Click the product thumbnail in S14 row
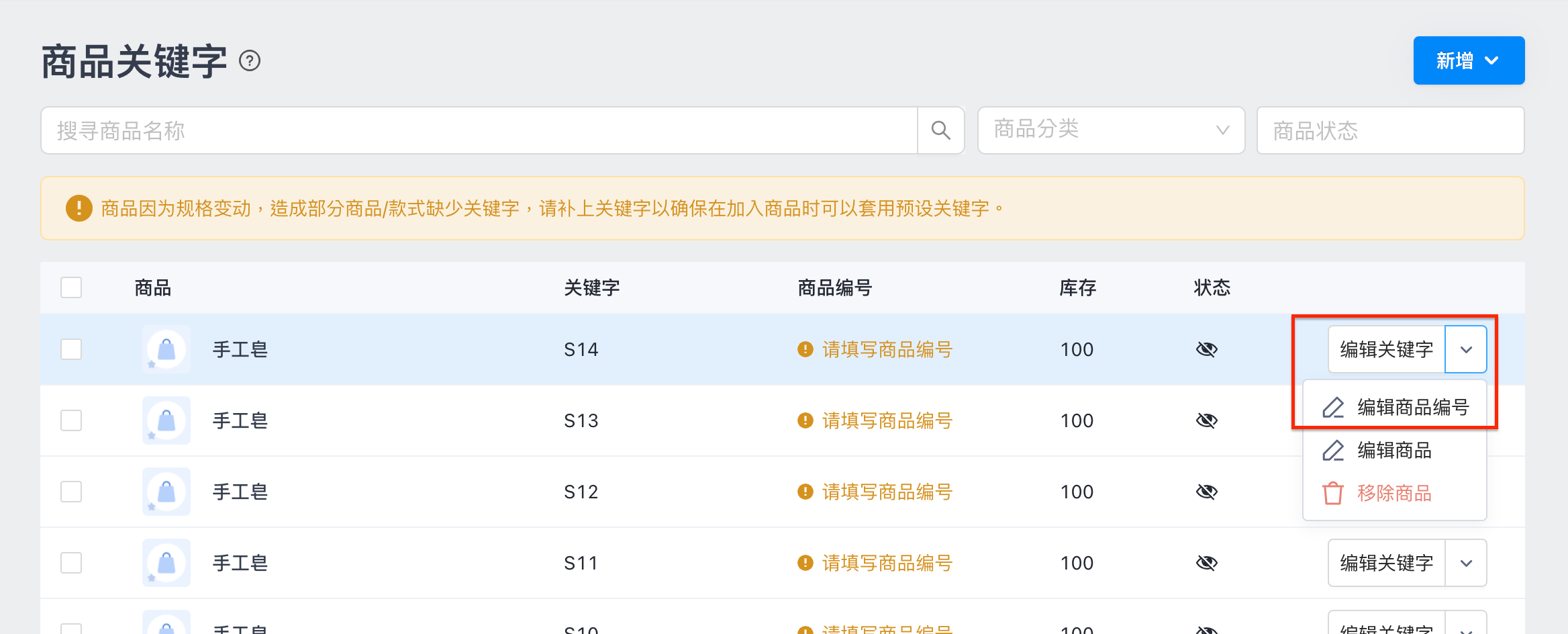 [x=166, y=349]
